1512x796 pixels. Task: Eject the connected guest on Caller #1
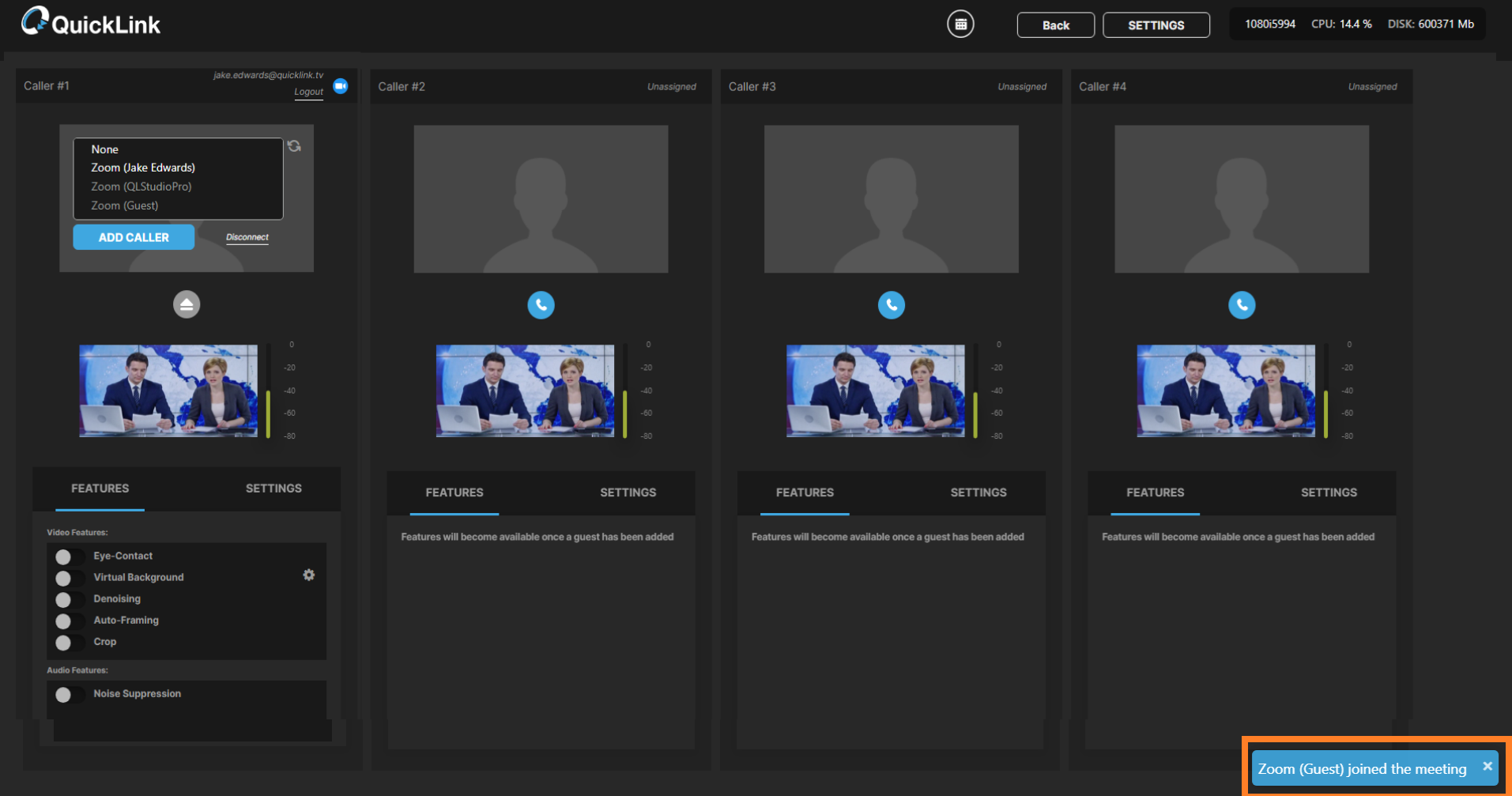[x=187, y=304]
